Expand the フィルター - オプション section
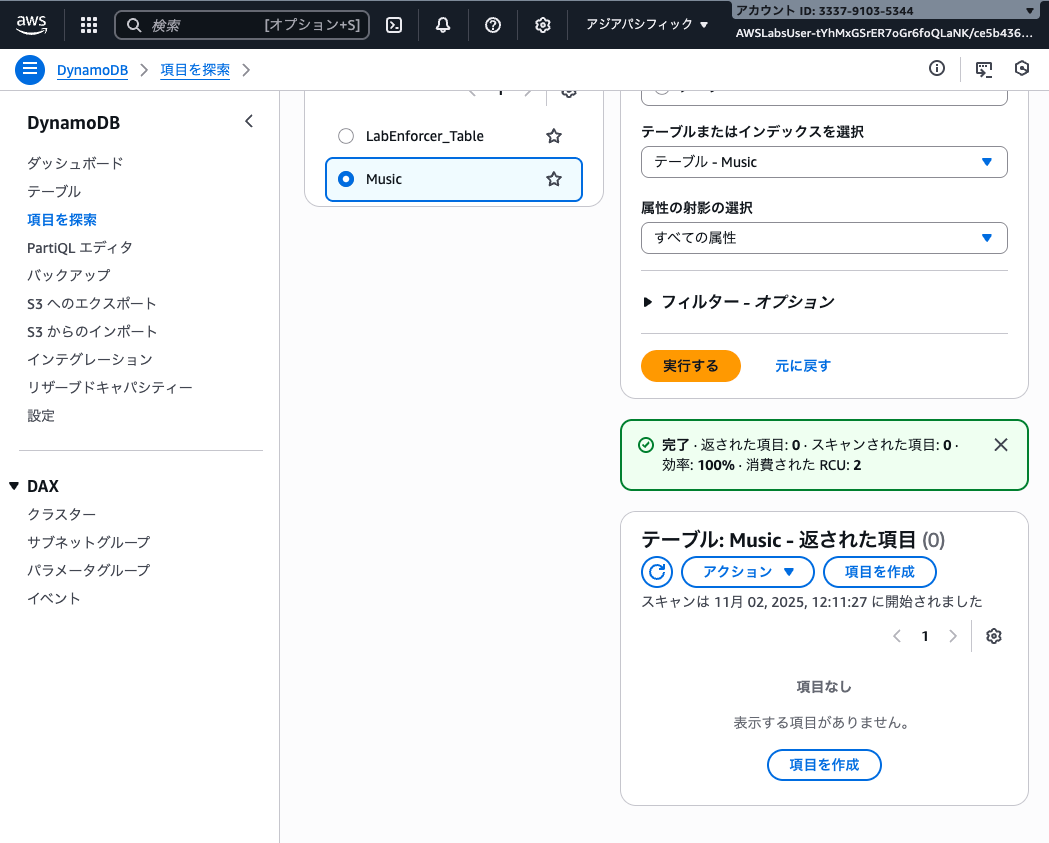The image size is (1049, 843). click(739, 302)
